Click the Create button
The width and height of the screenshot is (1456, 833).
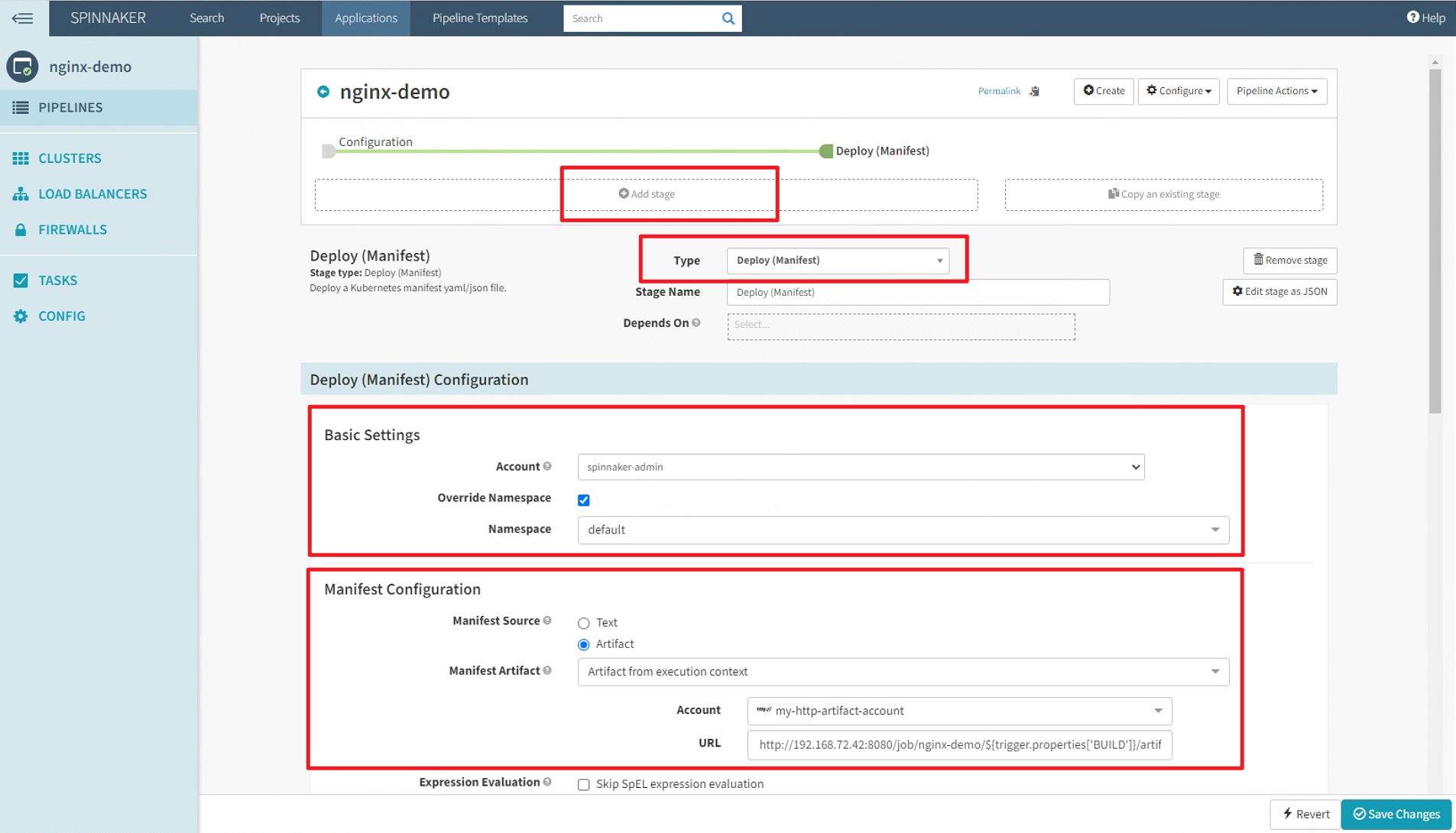(x=1103, y=91)
